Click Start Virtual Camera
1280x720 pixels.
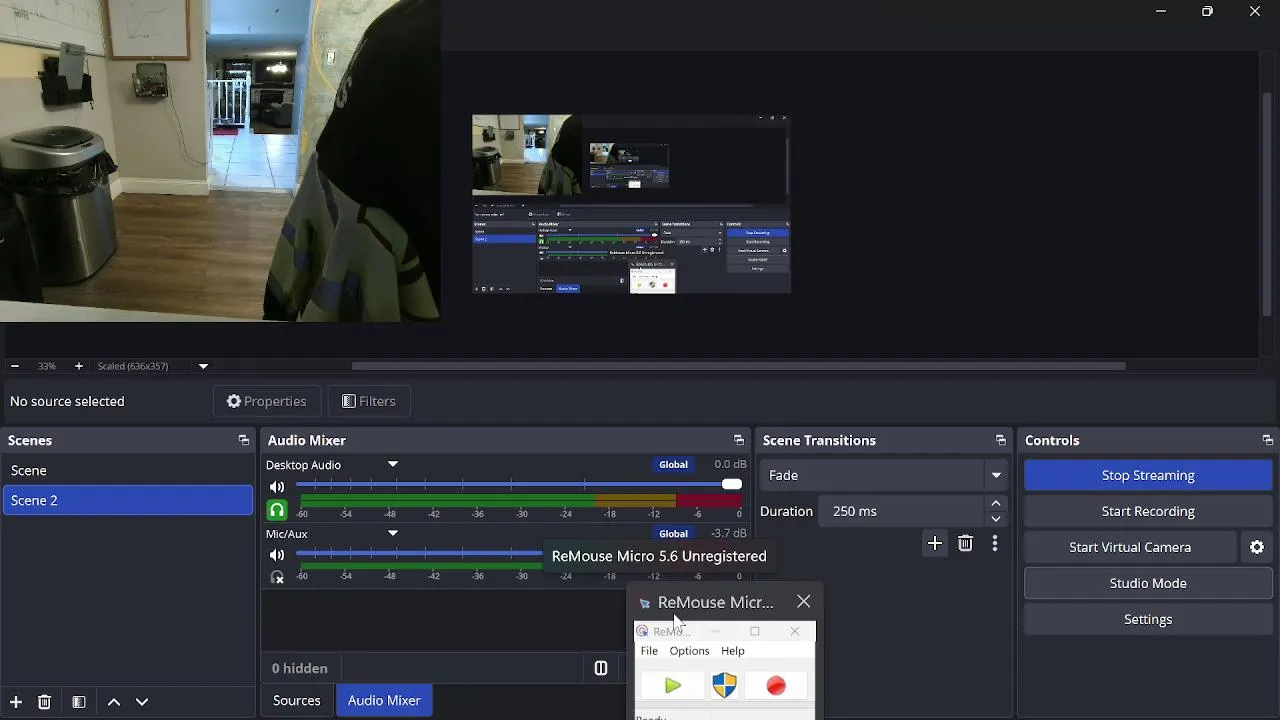pos(1130,547)
